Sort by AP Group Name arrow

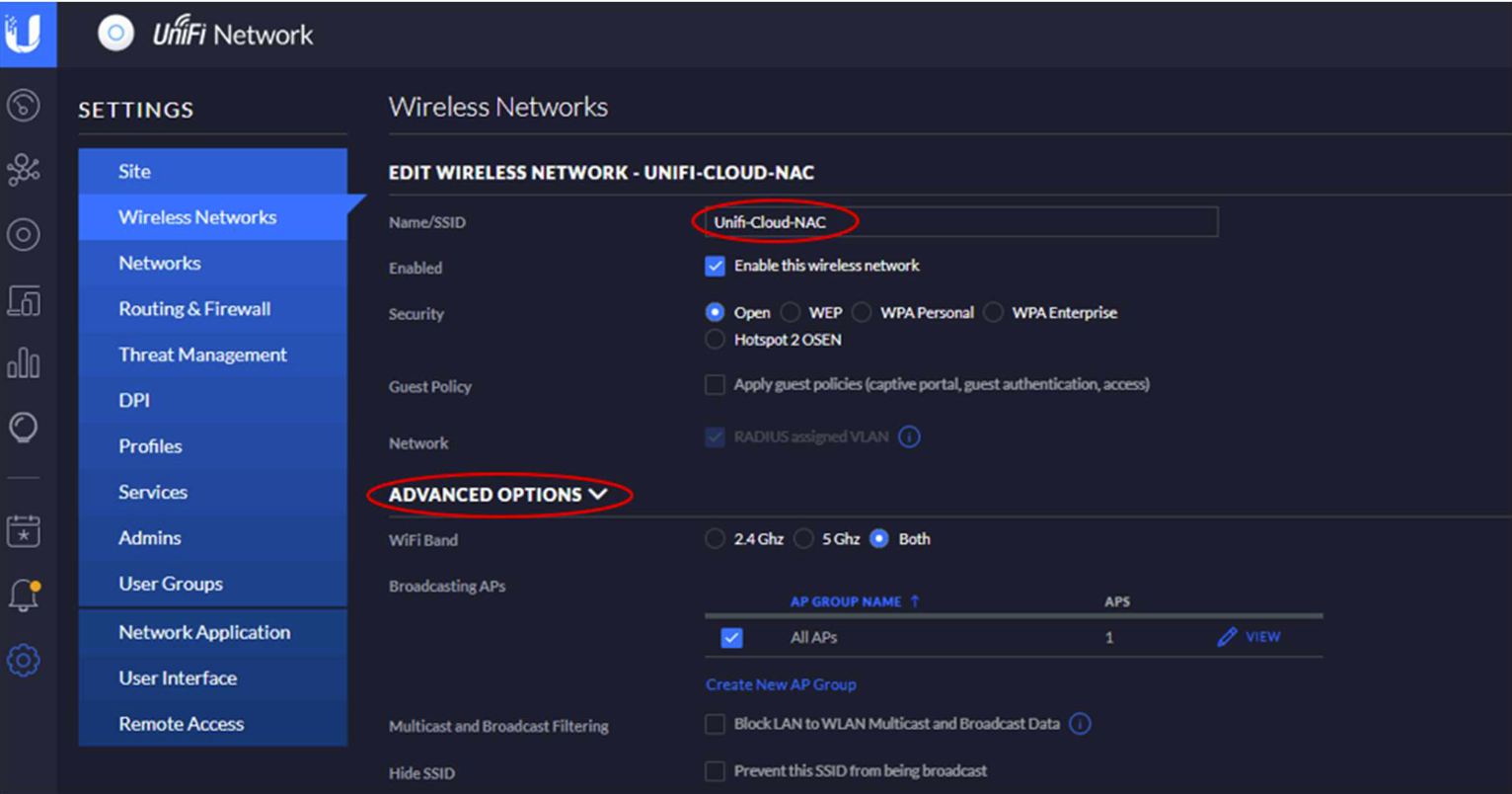[x=915, y=600]
